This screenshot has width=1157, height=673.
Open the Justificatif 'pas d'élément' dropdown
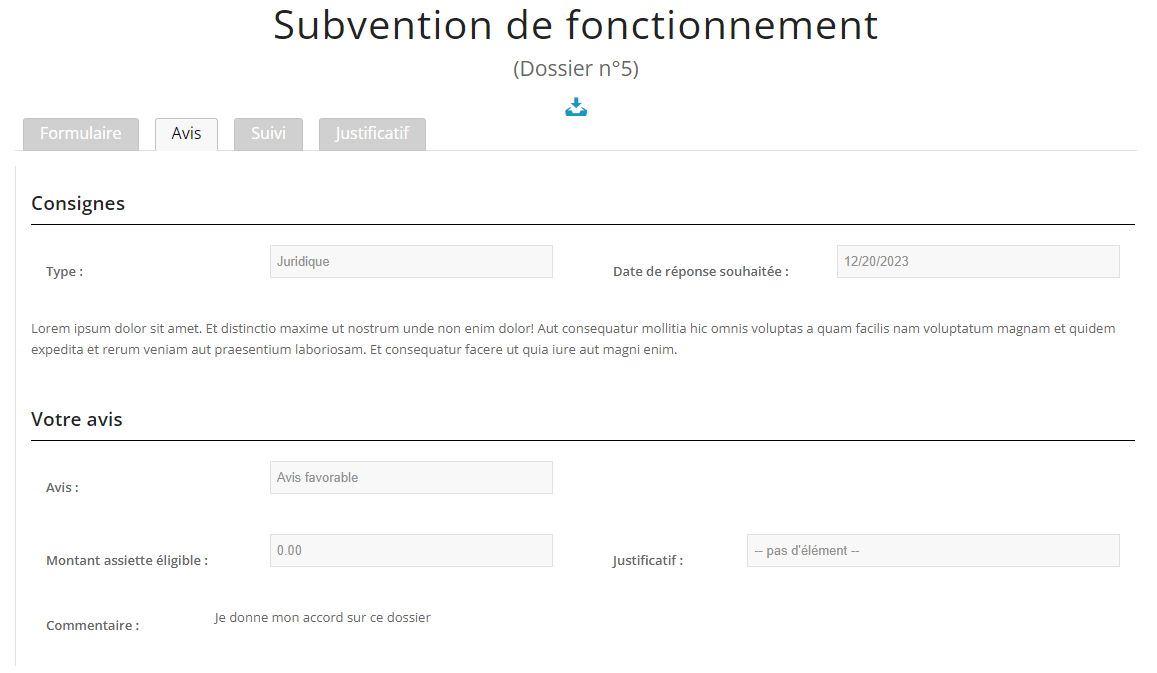pyautogui.click(x=932, y=551)
